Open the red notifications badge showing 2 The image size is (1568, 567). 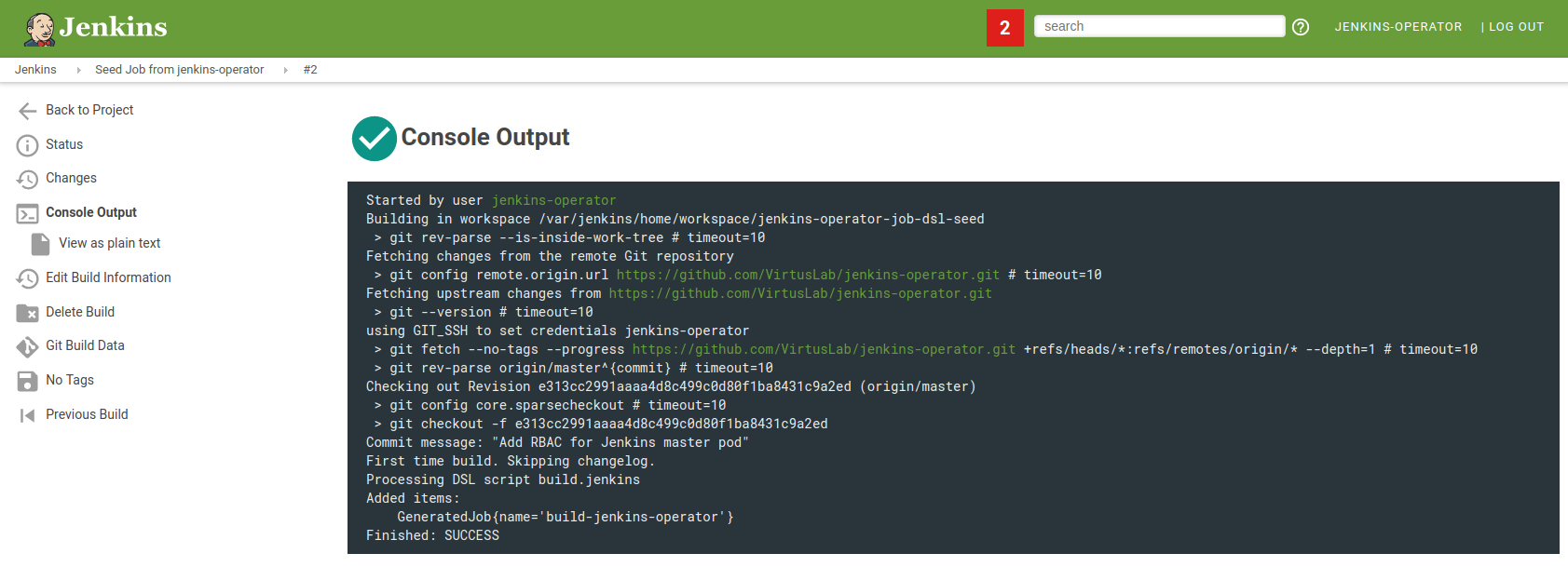(1004, 27)
